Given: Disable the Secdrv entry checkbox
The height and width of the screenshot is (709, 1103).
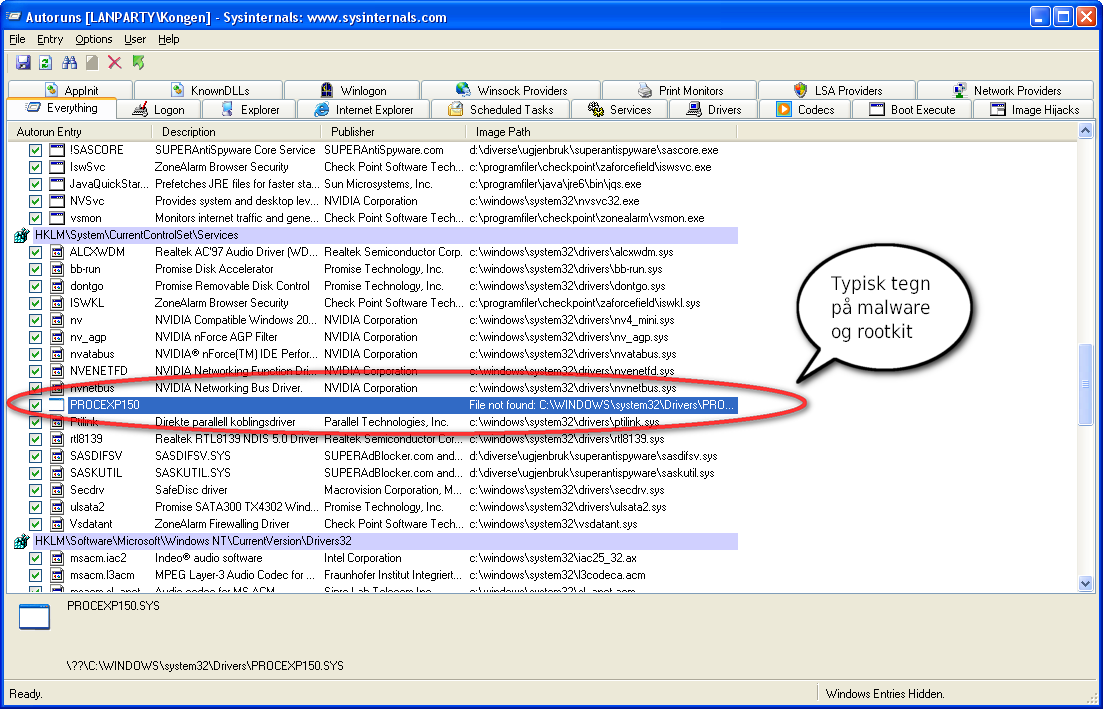Looking at the screenshot, I should [x=35, y=490].
